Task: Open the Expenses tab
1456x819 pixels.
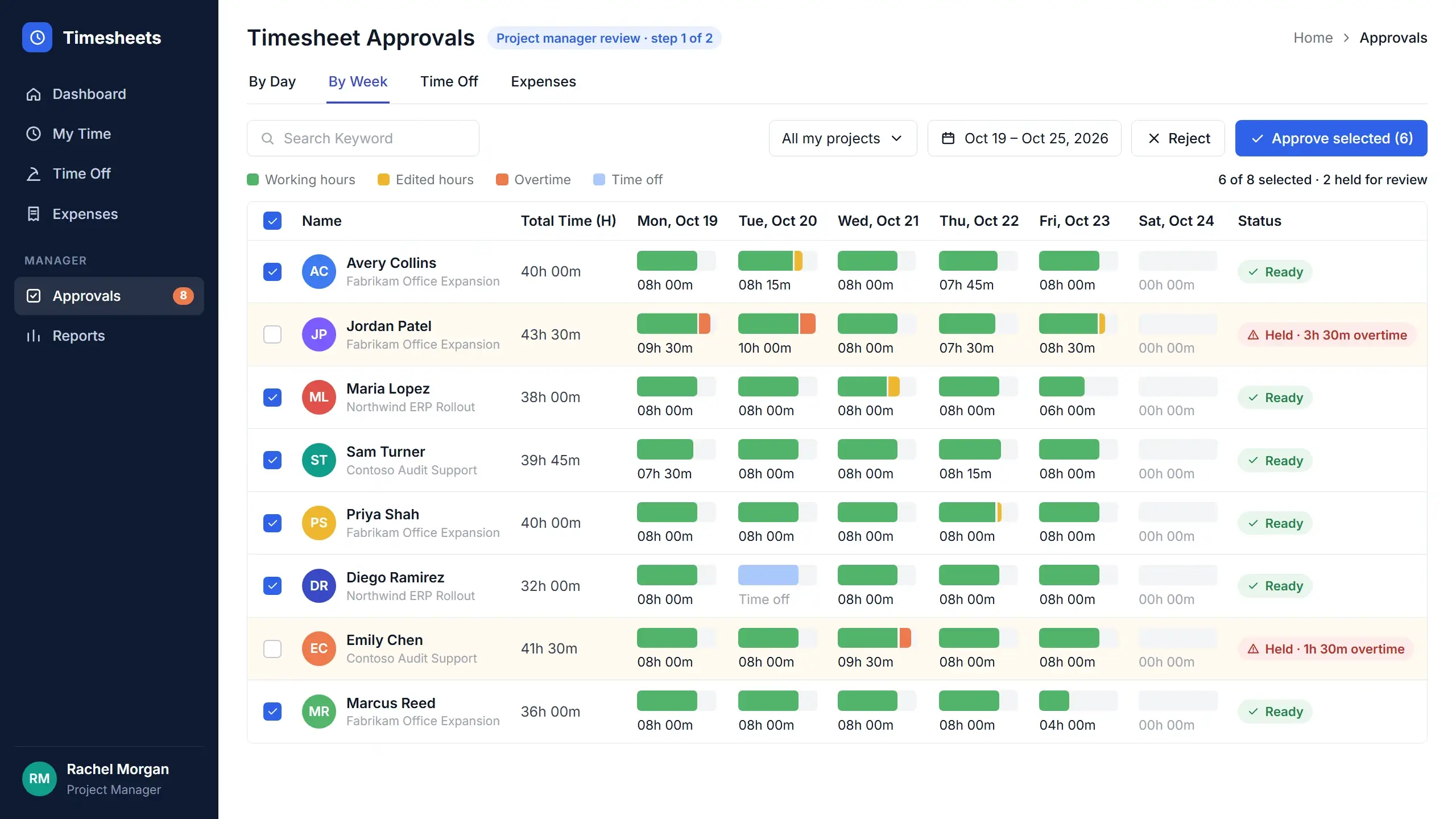Action: pos(543,82)
